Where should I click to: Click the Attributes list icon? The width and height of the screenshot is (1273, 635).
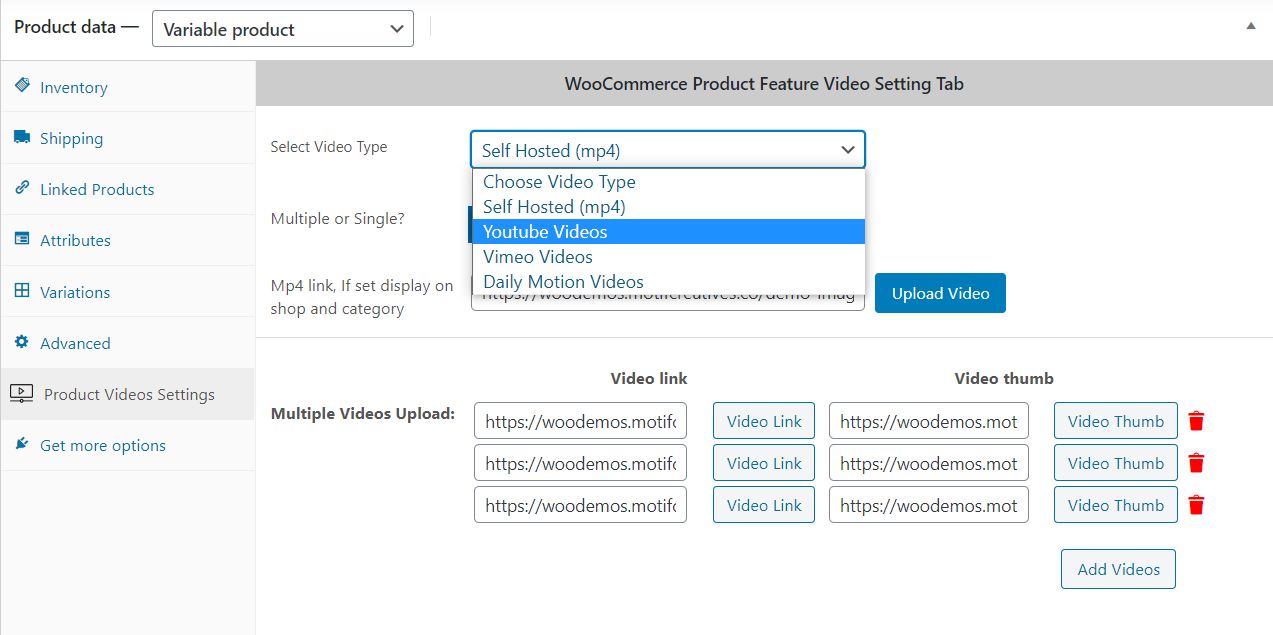[22, 239]
